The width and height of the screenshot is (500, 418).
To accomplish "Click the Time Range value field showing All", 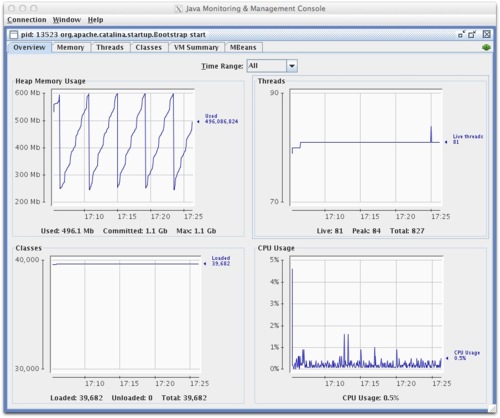I will pyautogui.click(x=267, y=66).
